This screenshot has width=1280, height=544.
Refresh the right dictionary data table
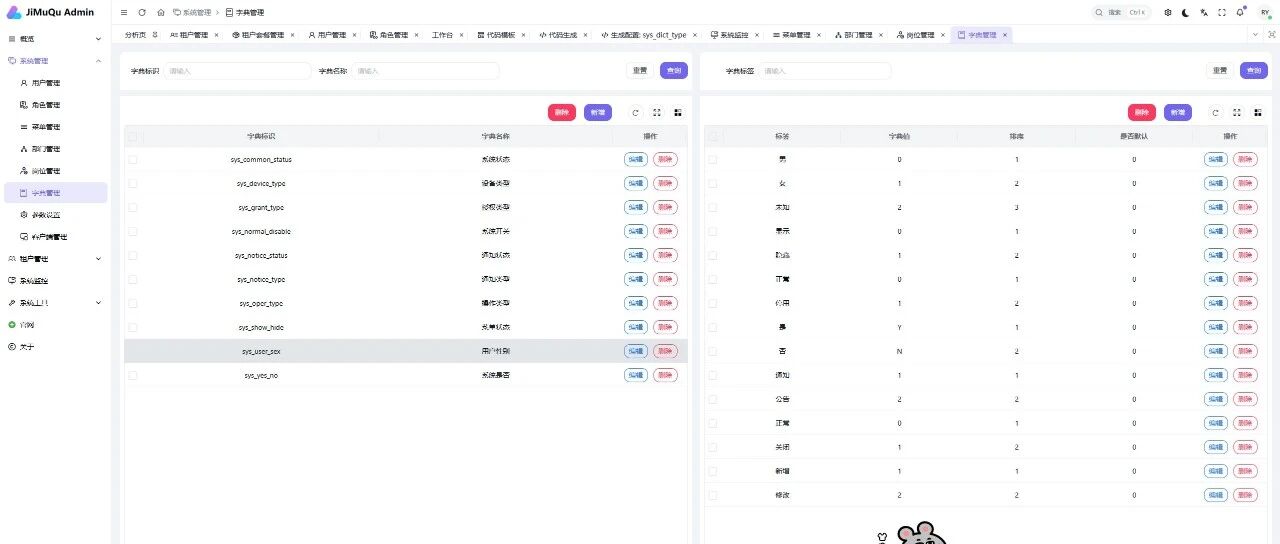click(x=1215, y=113)
